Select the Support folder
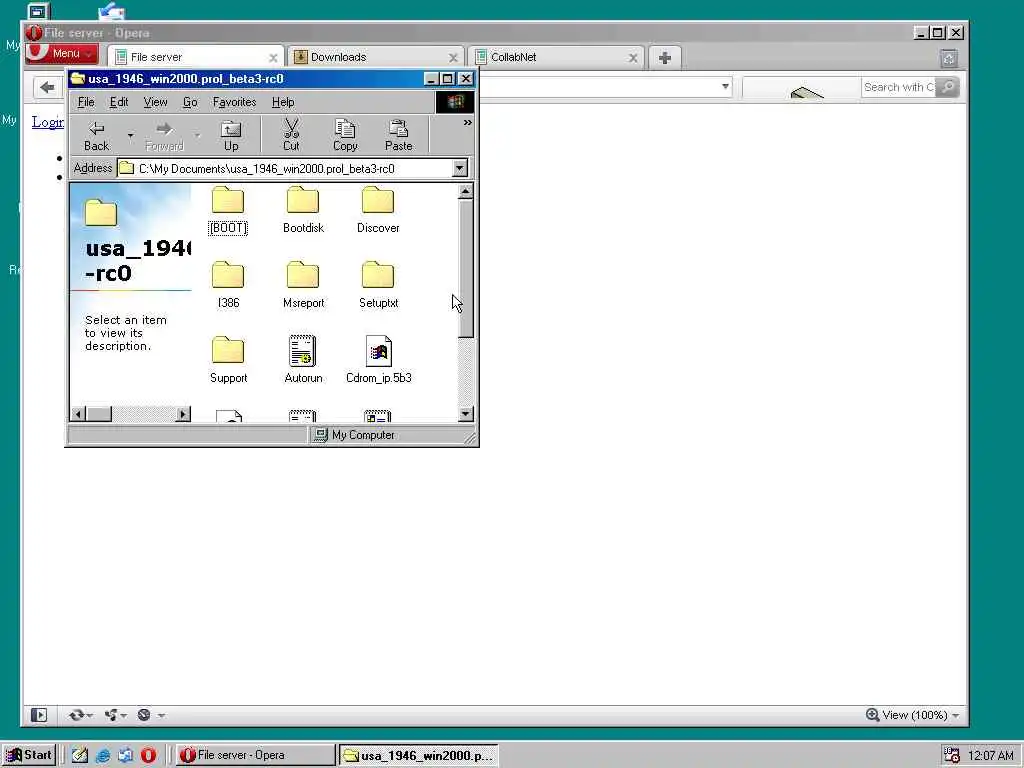Screen dimensions: 1024x768 [228, 360]
